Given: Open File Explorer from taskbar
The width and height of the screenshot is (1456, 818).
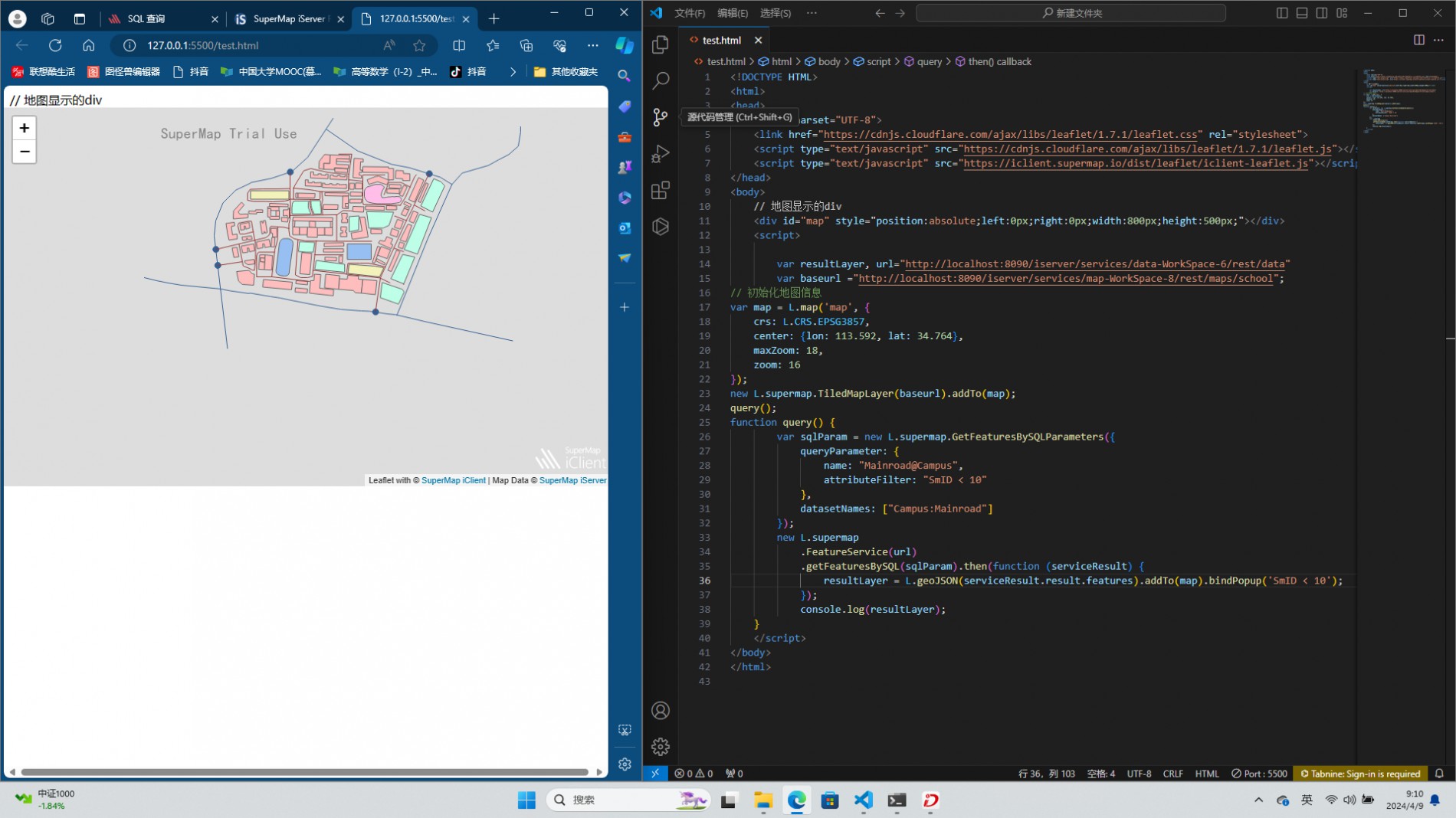Looking at the screenshot, I should [762, 800].
